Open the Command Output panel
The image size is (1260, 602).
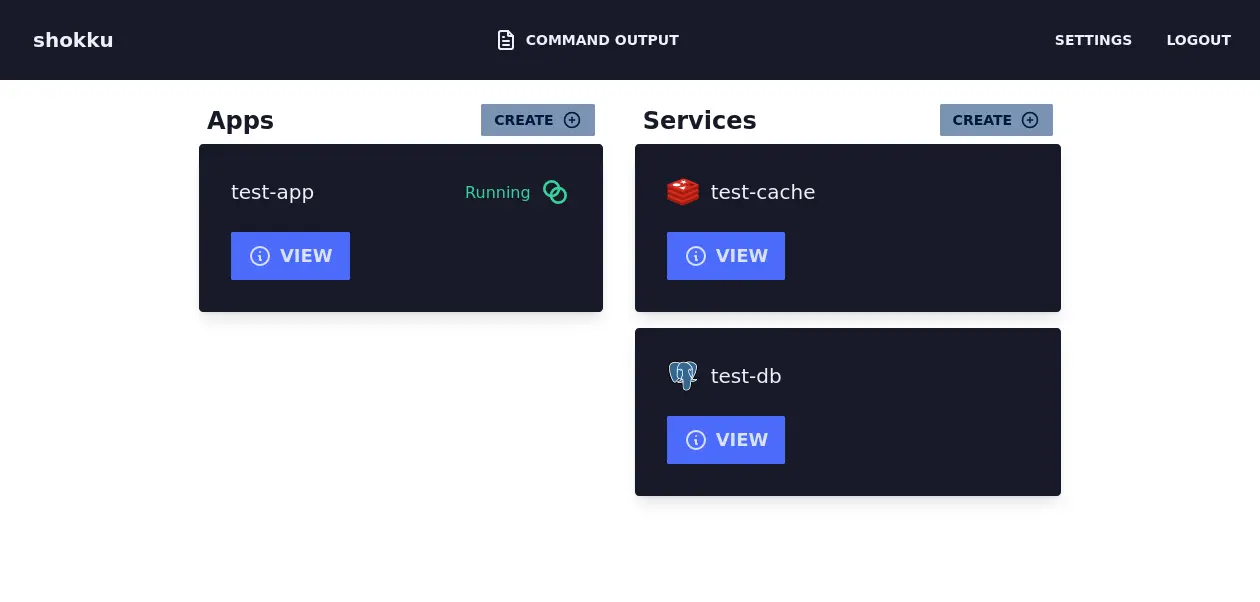[x=601, y=40]
